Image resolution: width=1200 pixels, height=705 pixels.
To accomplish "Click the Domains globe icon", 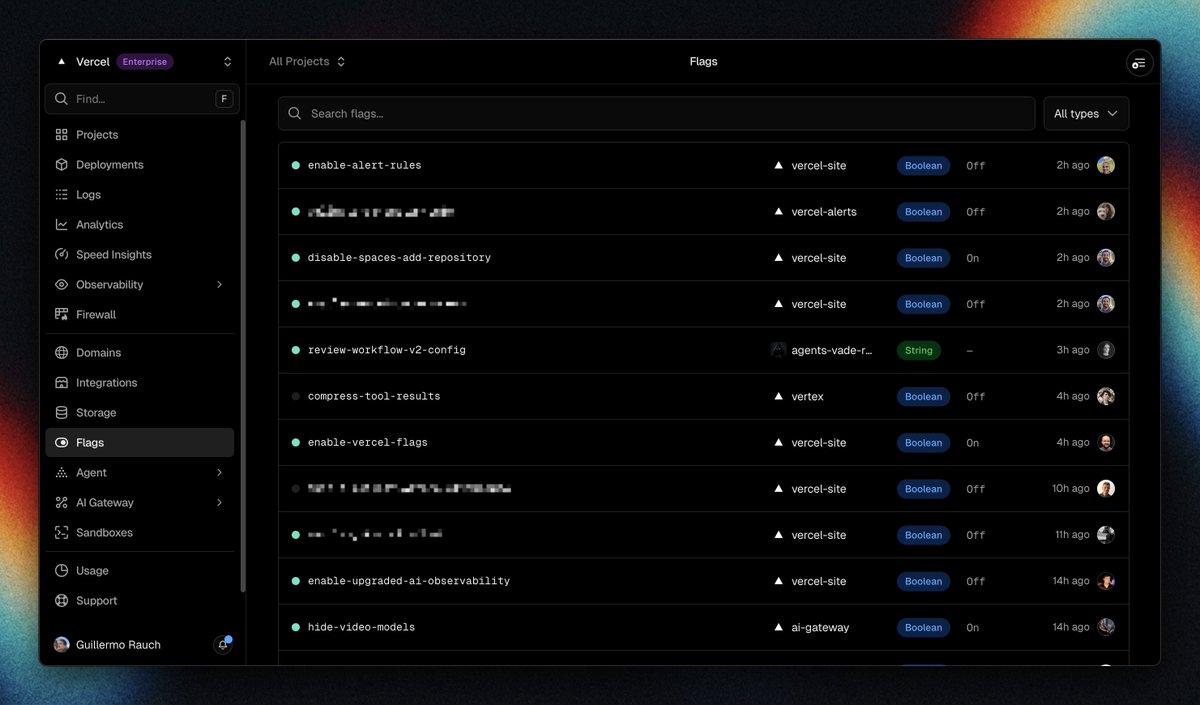I will click(61, 353).
